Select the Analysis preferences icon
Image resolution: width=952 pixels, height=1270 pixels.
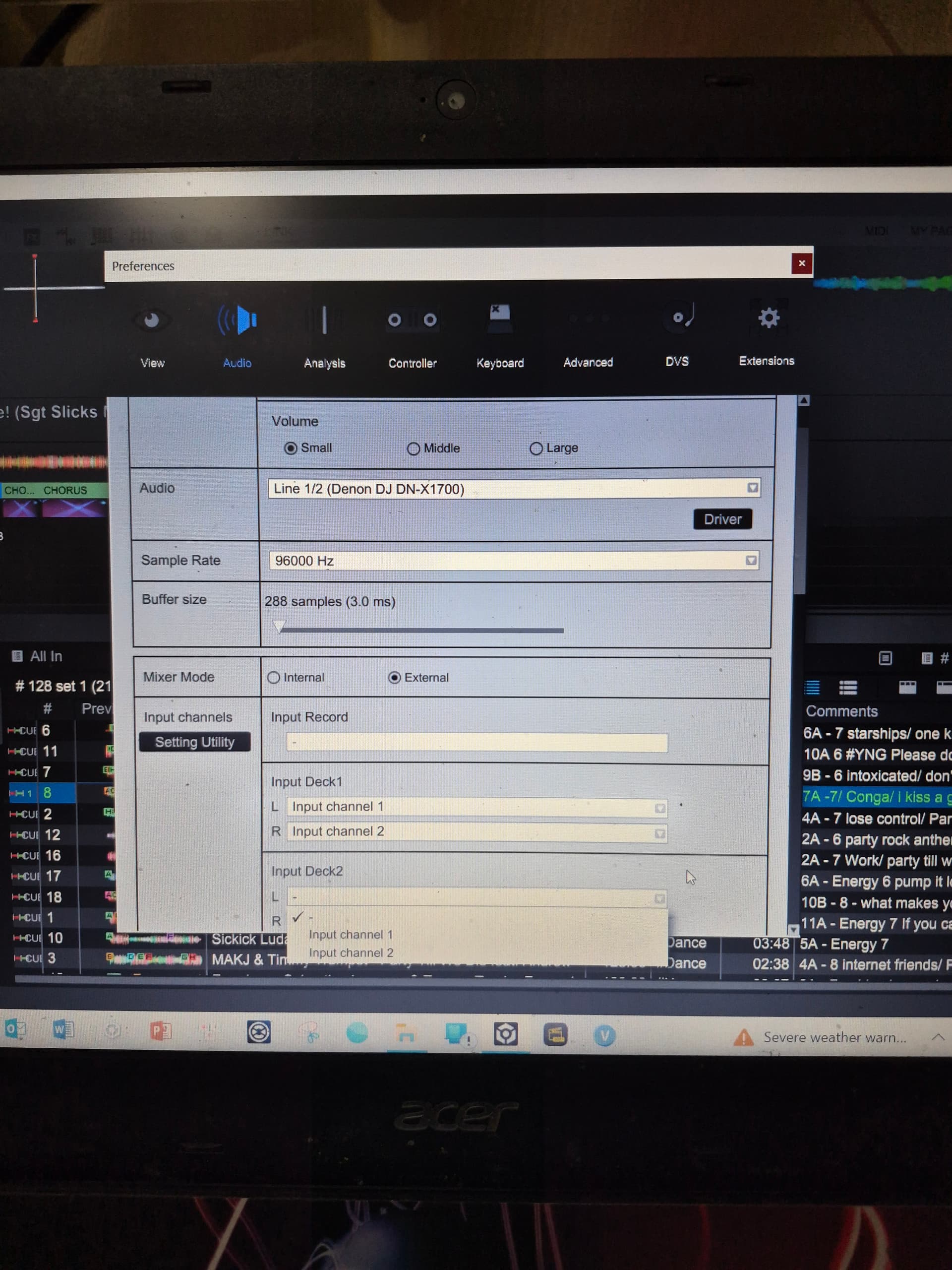(324, 320)
